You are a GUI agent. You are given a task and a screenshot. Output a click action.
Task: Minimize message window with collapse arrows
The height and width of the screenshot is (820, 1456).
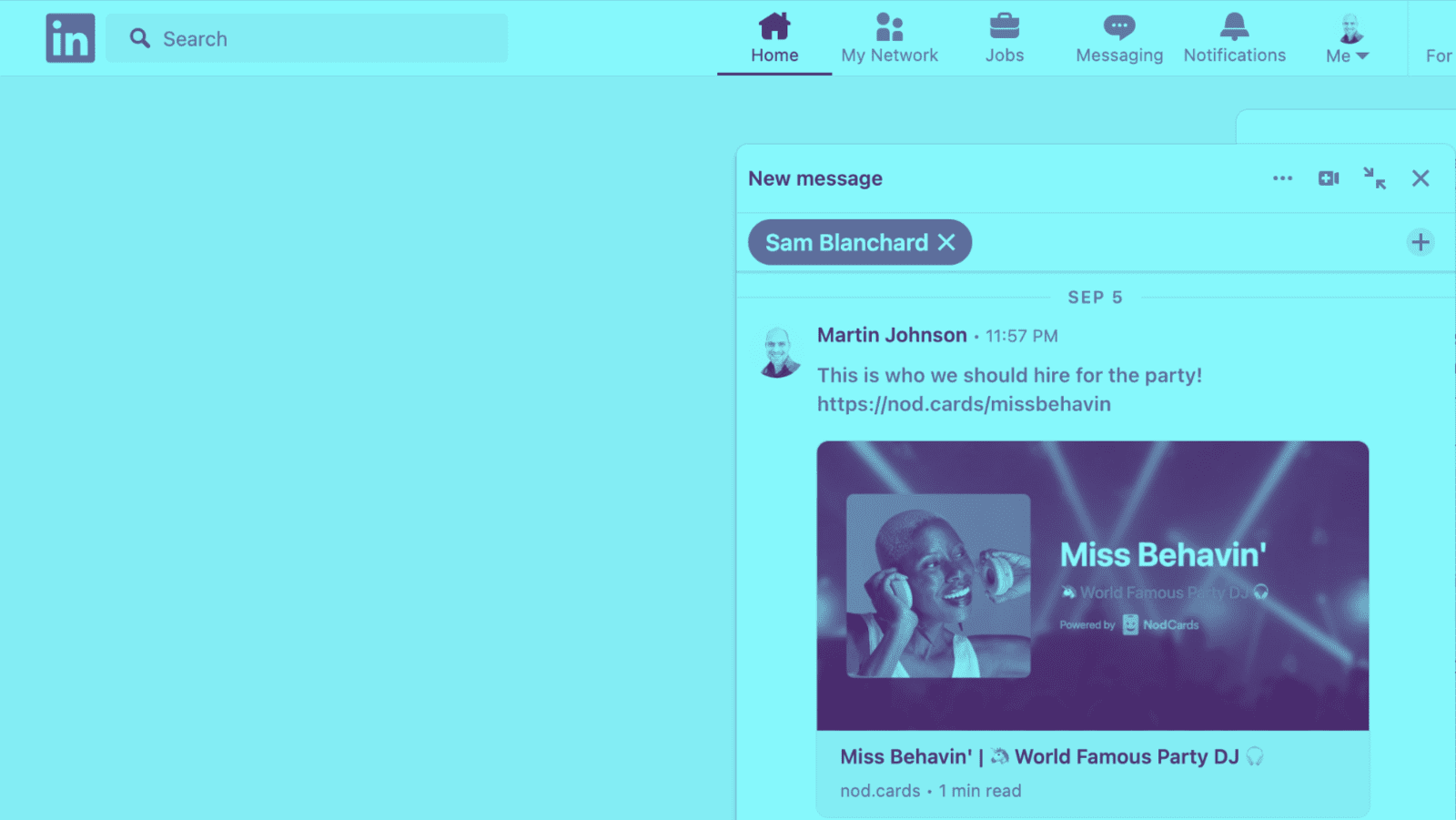(1374, 178)
